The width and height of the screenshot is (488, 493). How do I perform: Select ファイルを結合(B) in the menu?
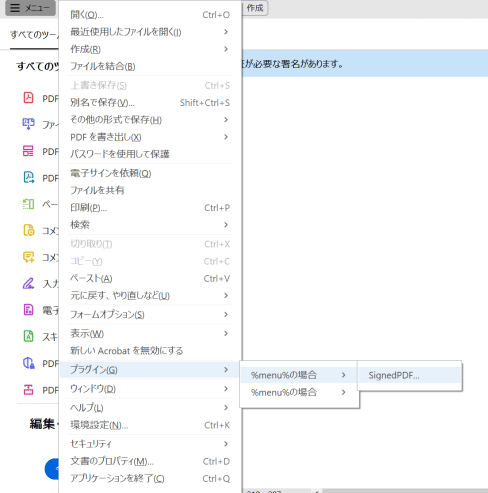[x=150, y=66]
